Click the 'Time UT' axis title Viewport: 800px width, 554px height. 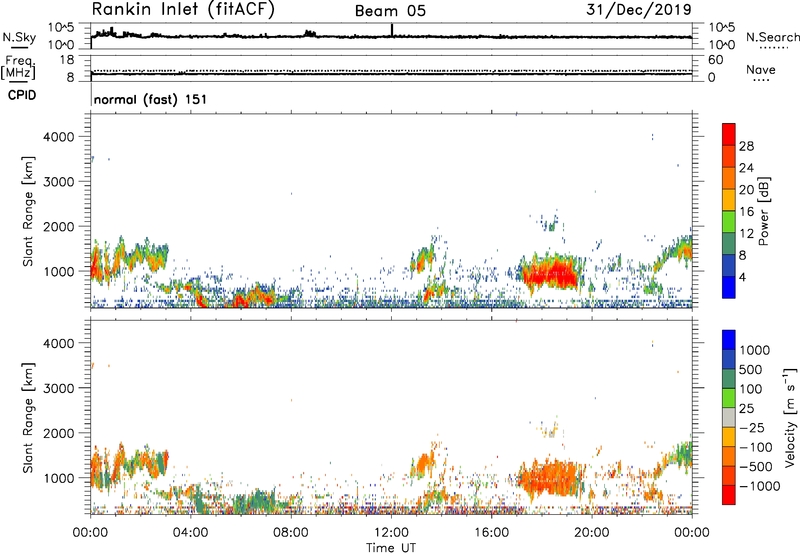click(391, 548)
